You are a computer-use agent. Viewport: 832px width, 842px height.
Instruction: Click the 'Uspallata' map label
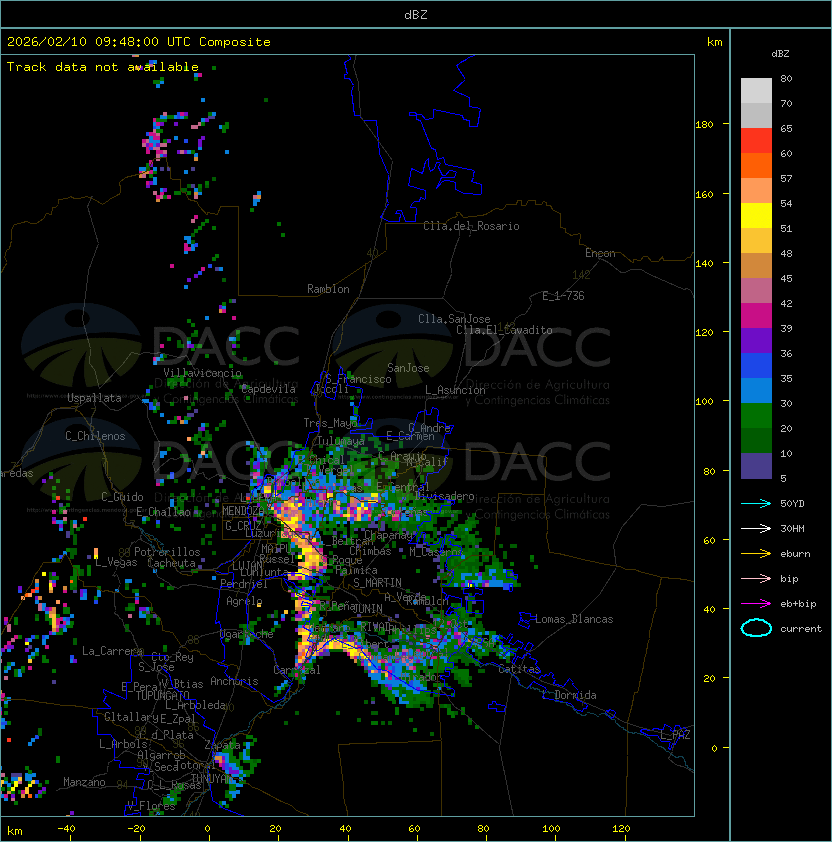tap(94, 398)
